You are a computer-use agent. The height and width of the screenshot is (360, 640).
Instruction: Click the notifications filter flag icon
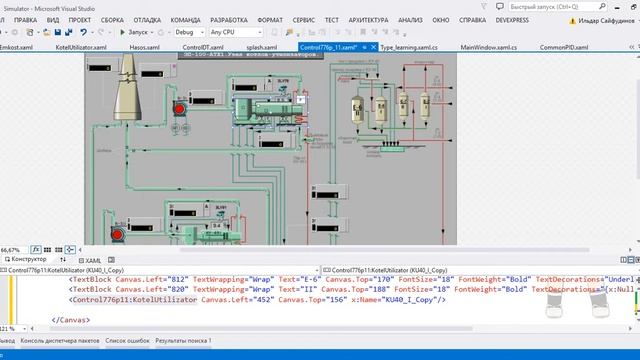484,6
